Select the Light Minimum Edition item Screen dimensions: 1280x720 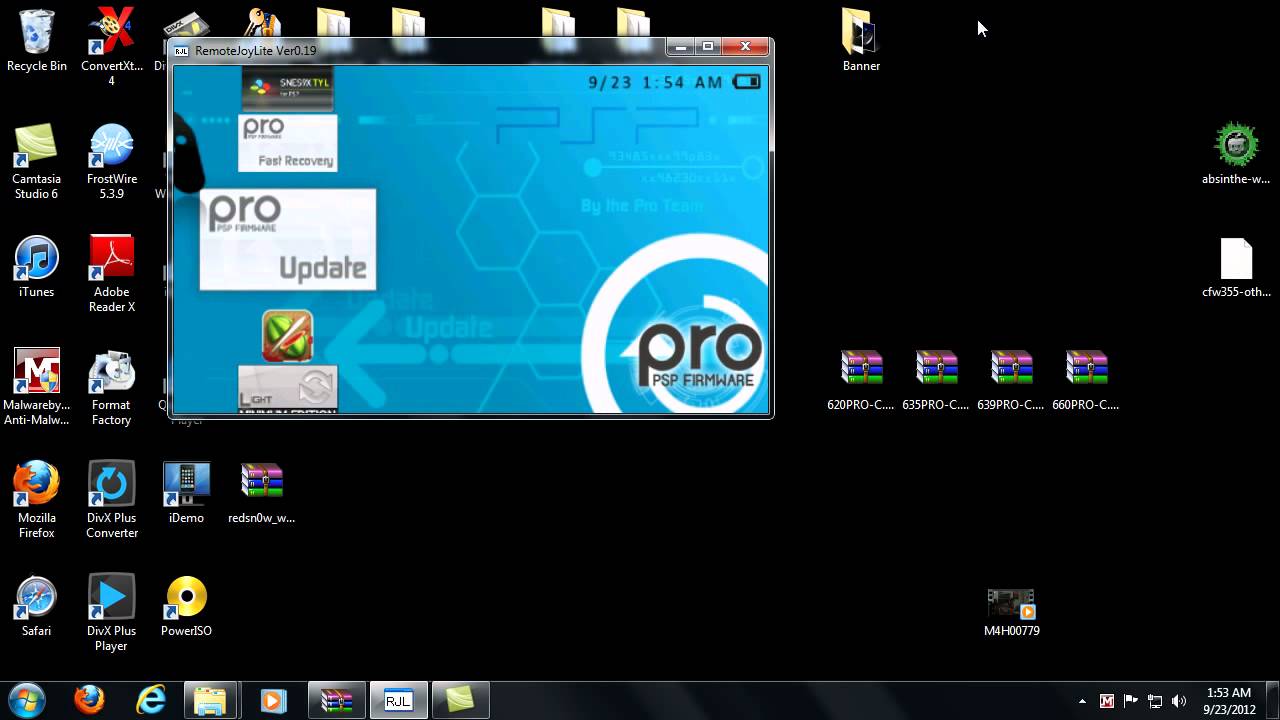pyautogui.click(x=288, y=389)
